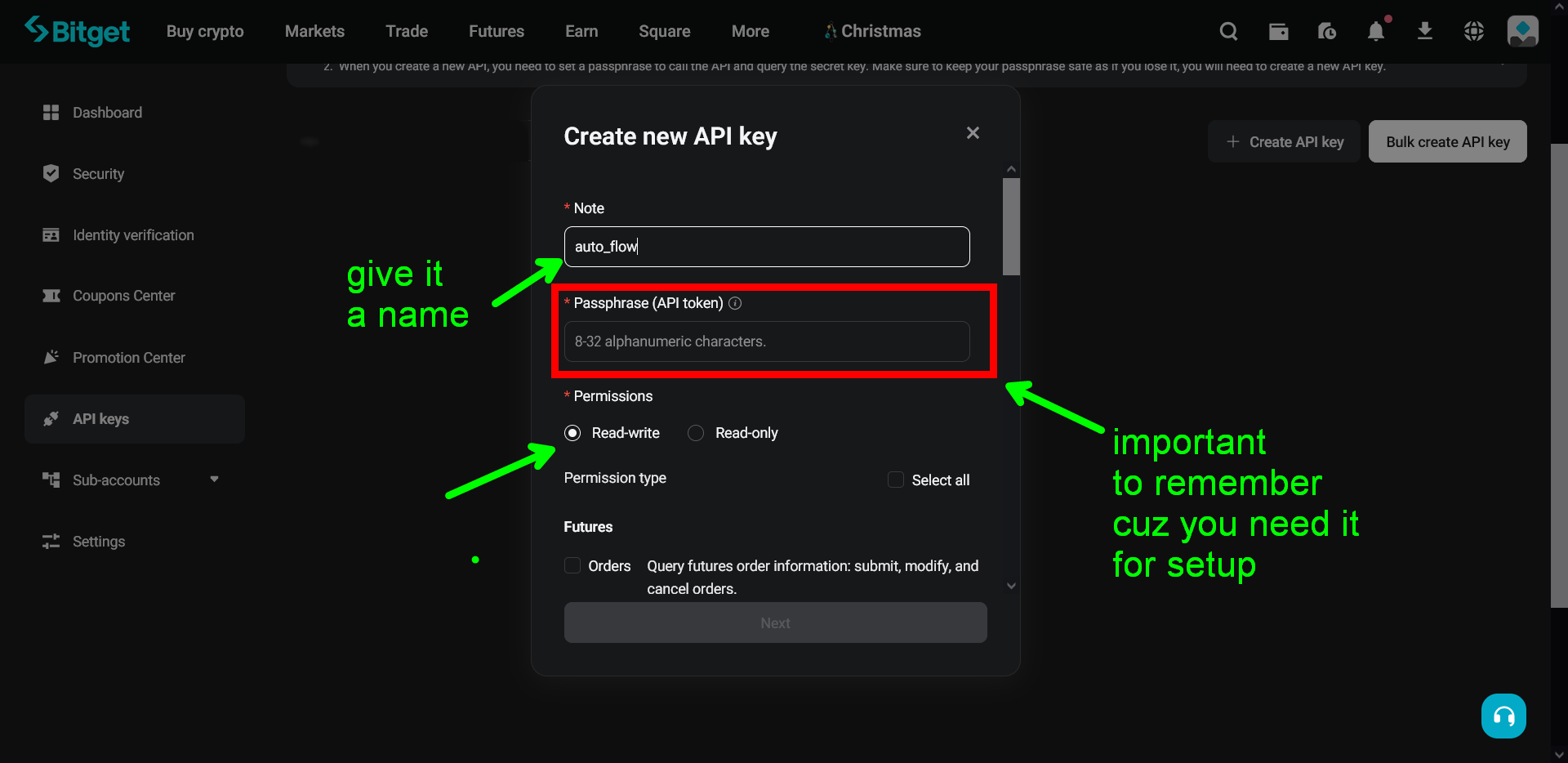
Task: Go to Coupons Center in the sidebar
Action: coord(123,296)
